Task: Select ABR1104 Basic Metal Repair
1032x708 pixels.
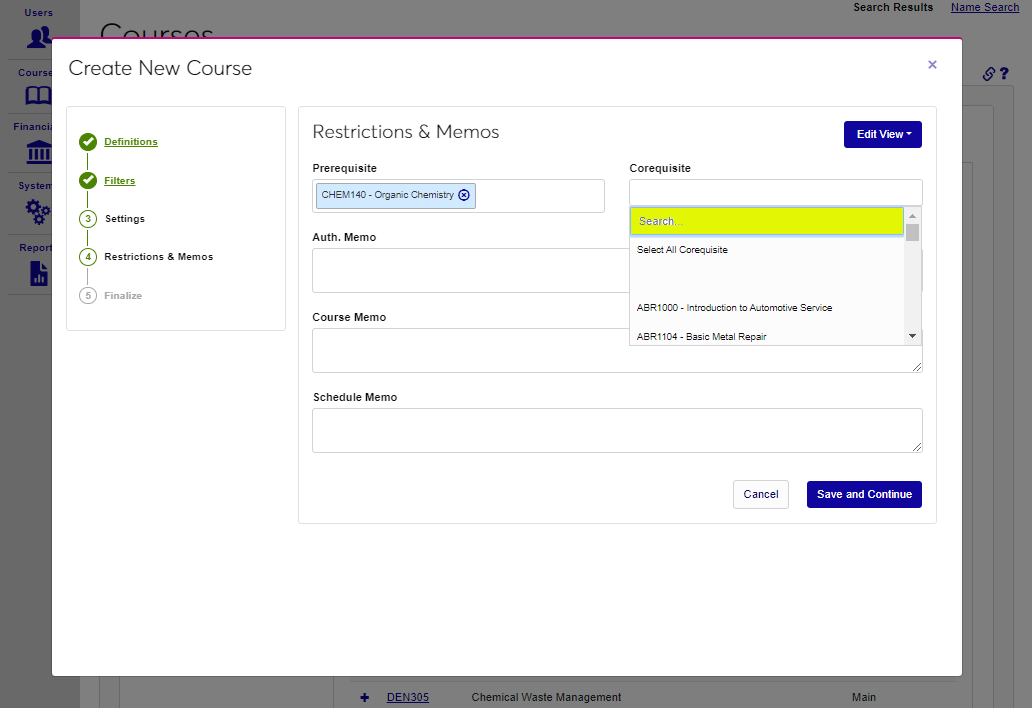Action: coord(701,337)
